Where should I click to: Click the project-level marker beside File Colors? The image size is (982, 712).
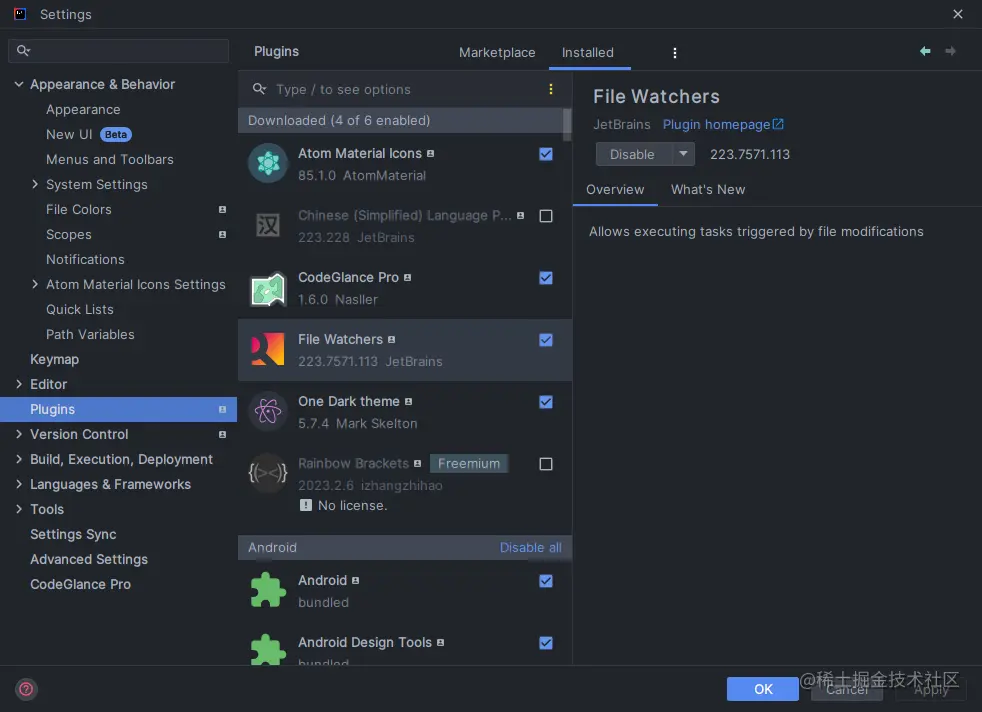point(222,209)
